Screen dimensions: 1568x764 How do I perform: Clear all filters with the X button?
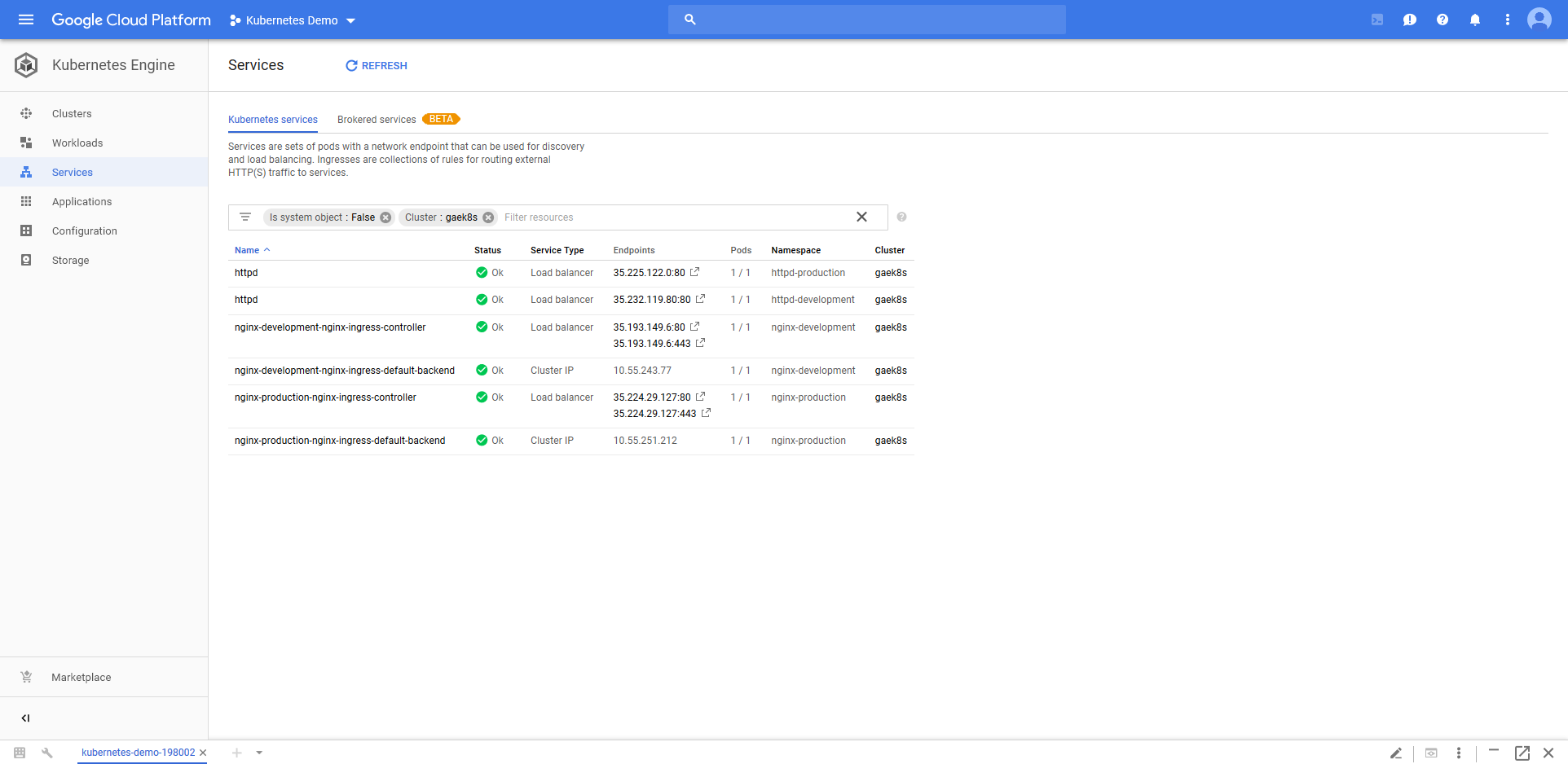tap(861, 217)
